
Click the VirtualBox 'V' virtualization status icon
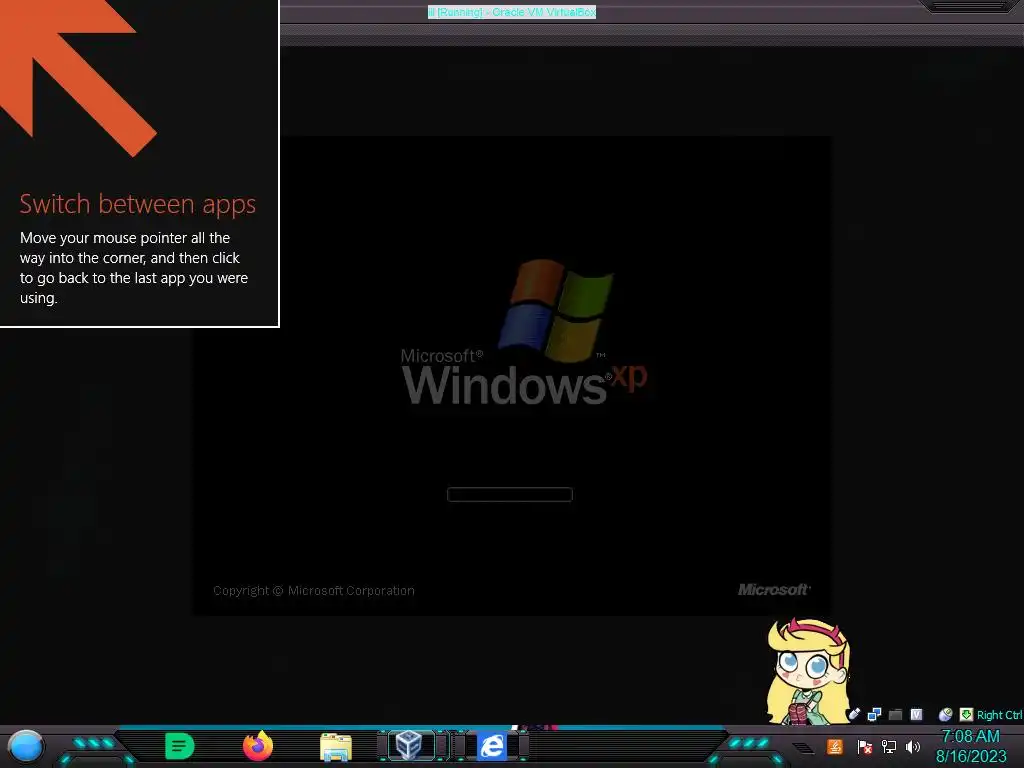click(916, 714)
